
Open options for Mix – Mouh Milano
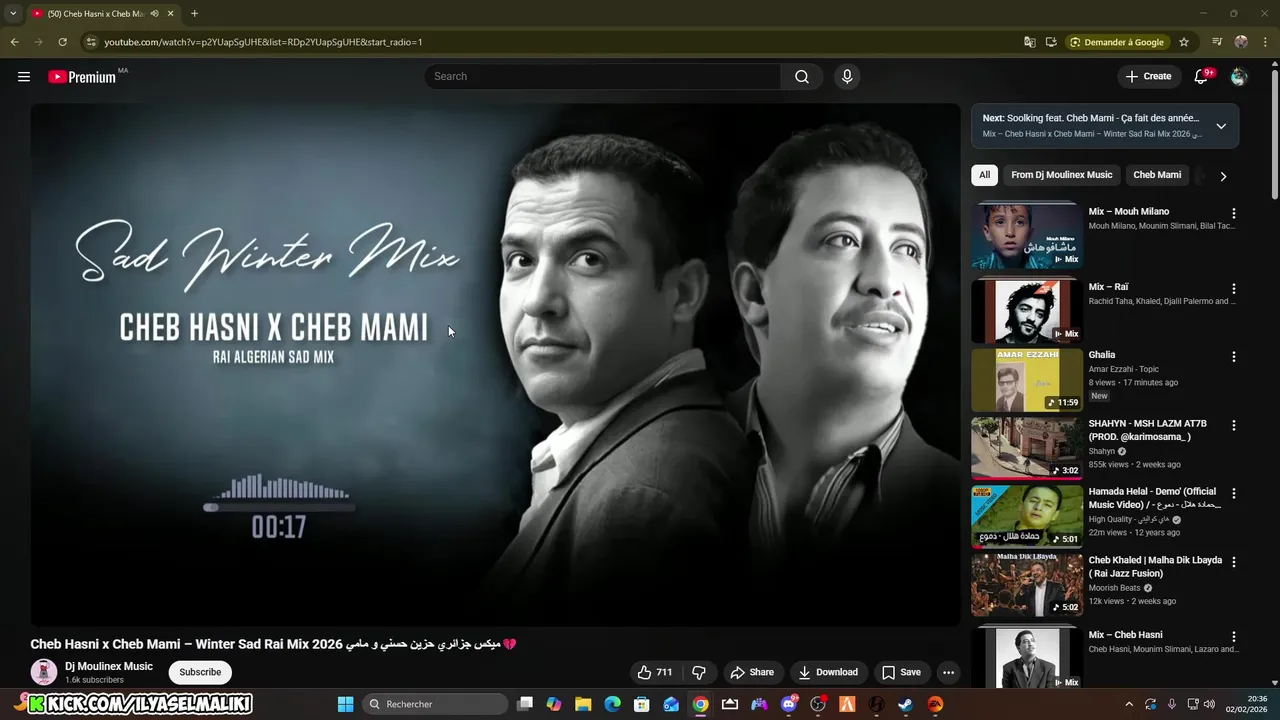click(1233, 213)
